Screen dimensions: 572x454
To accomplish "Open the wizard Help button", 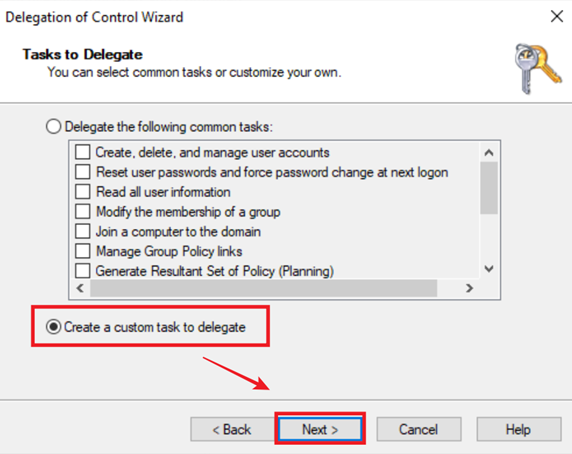I will pyautogui.click(x=518, y=429).
